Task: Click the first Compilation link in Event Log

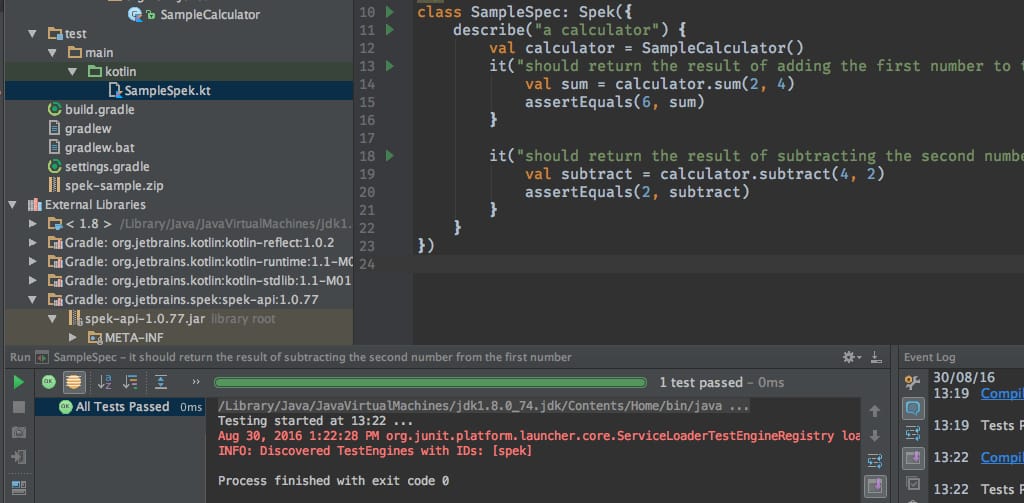Action: pos(1001,394)
